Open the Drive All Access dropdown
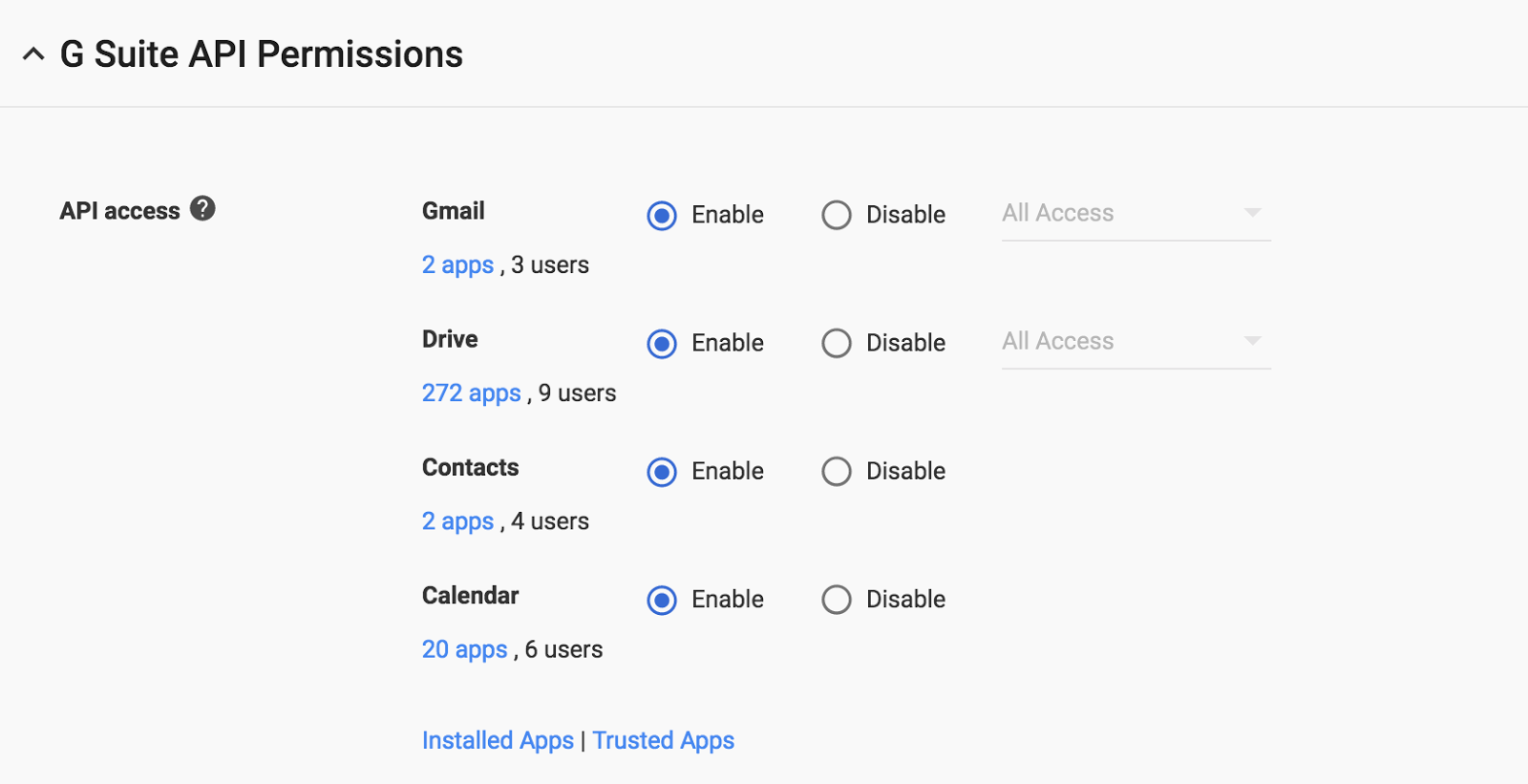1528x784 pixels. coord(1136,342)
